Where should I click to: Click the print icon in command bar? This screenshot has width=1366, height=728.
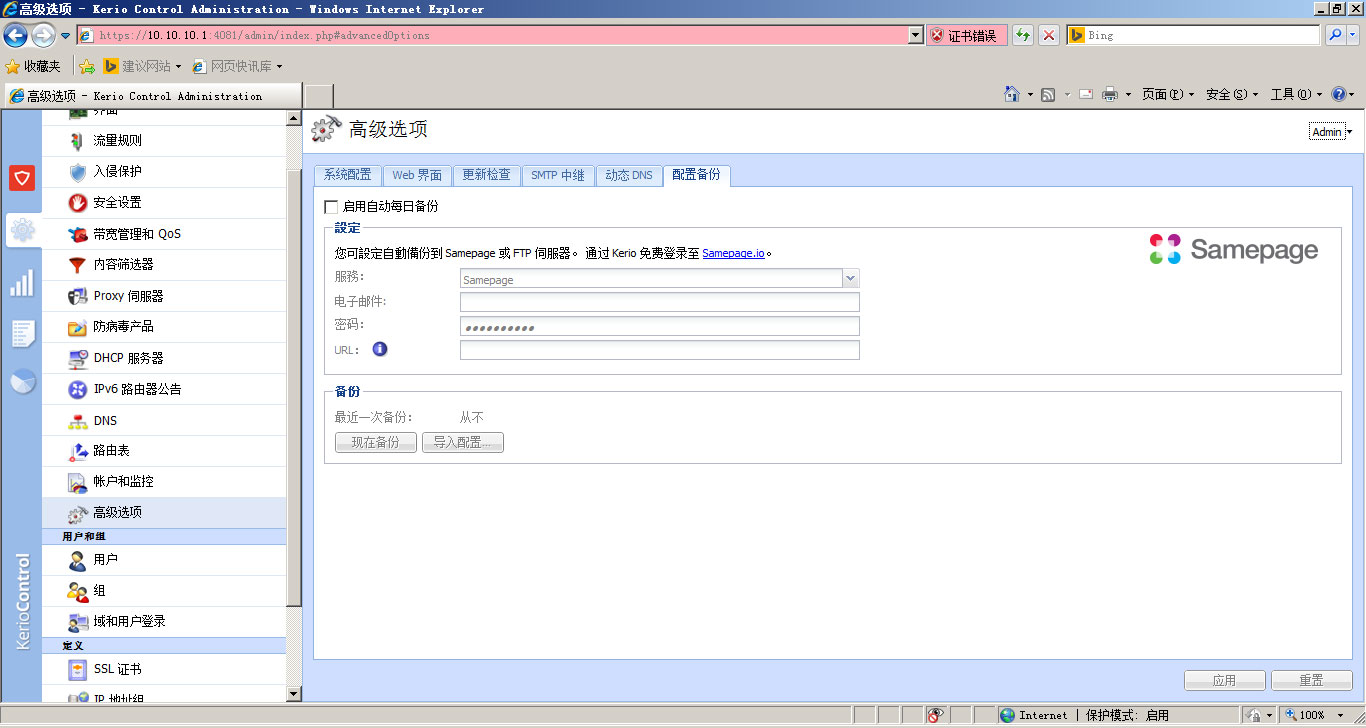tap(1110, 94)
